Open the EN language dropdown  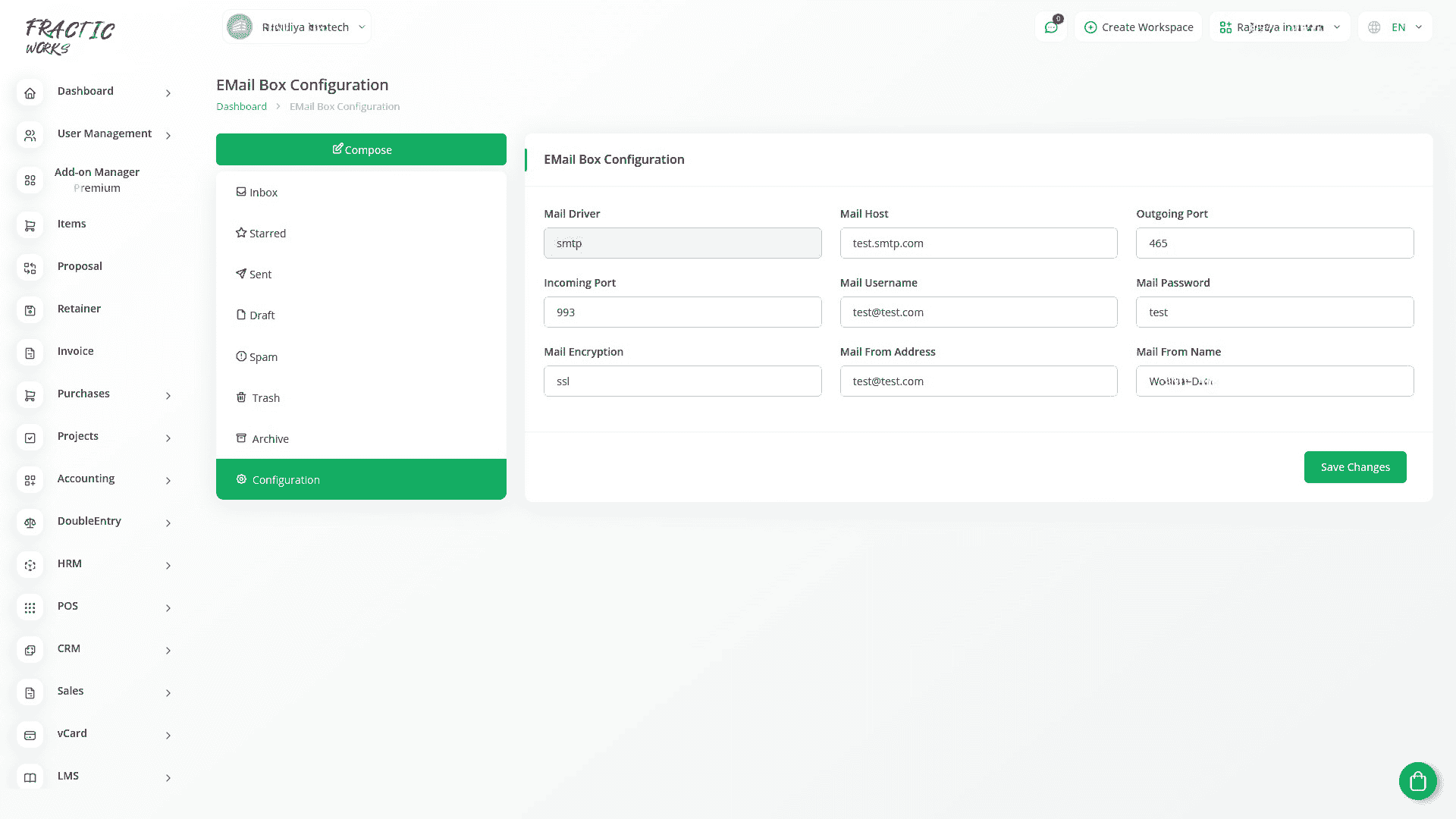point(1395,27)
